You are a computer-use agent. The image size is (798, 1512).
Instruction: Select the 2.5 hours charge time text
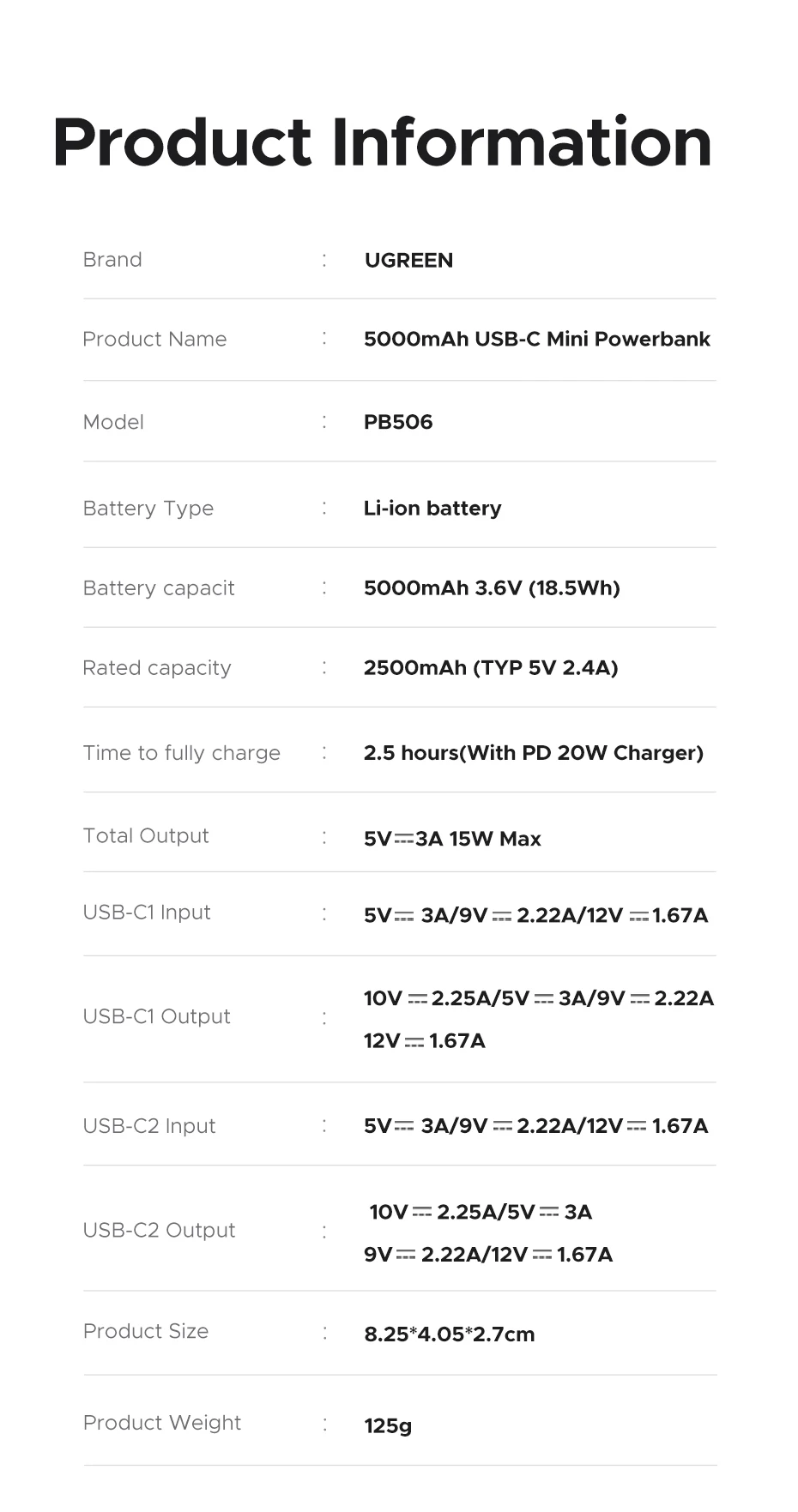[x=534, y=753]
